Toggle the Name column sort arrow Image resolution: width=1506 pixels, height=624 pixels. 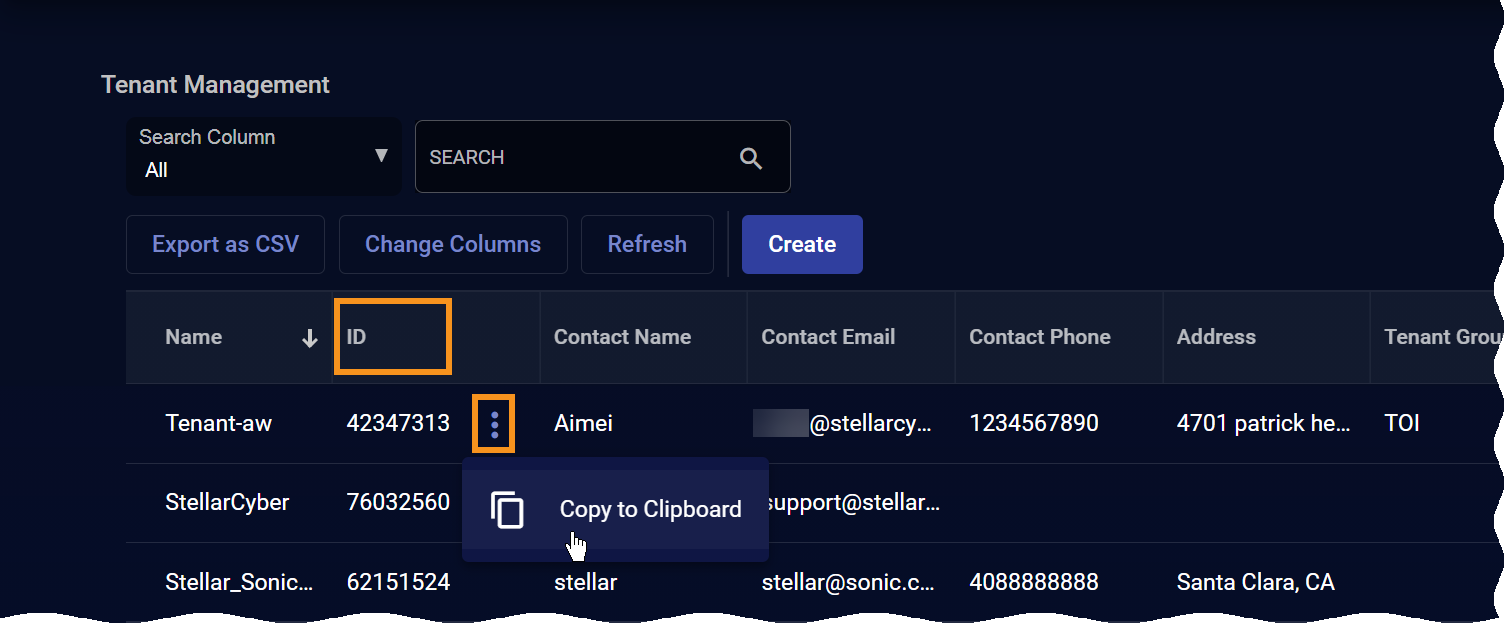(x=310, y=339)
